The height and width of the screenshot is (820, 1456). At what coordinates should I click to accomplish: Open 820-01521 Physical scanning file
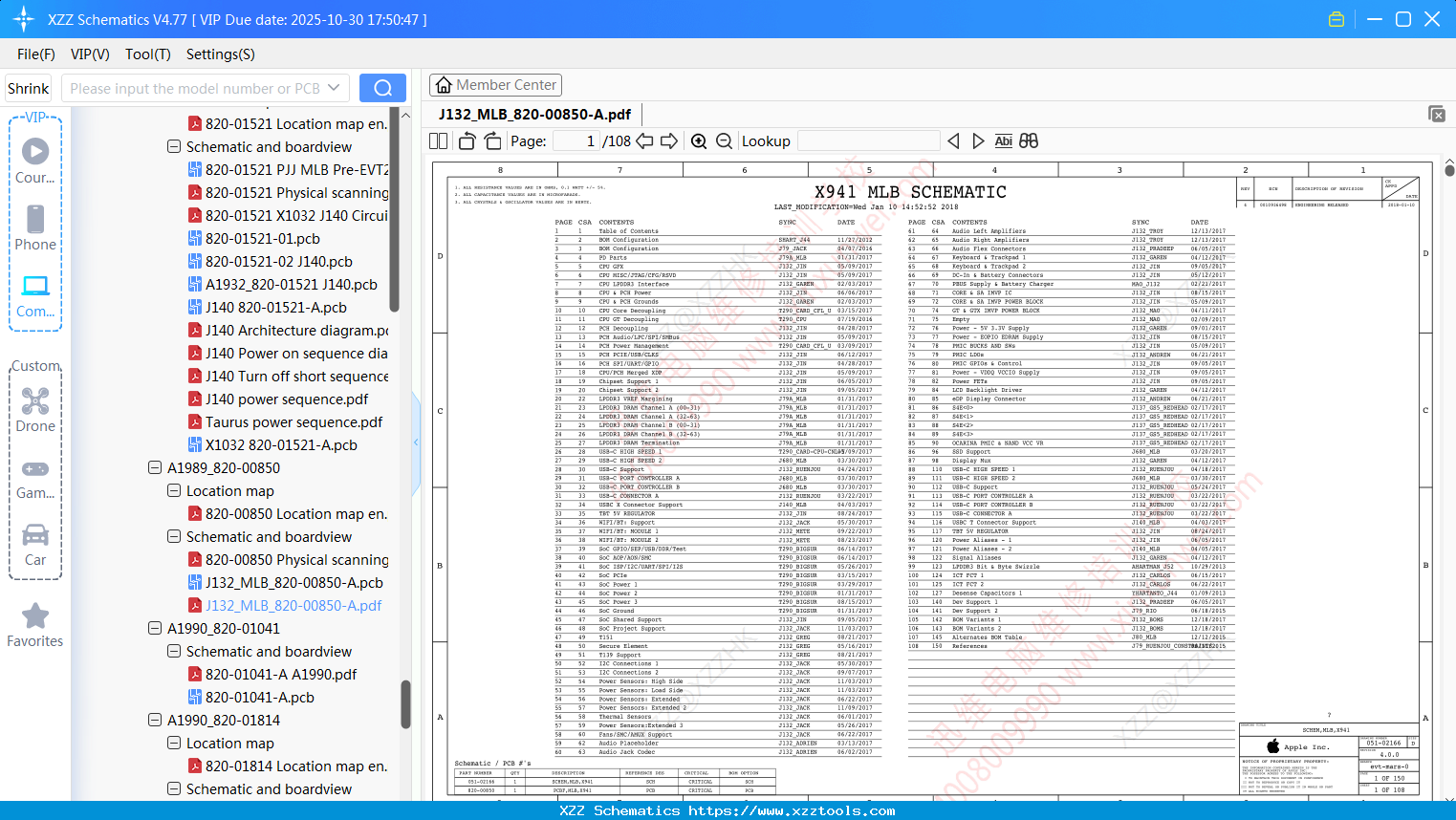[x=288, y=193]
